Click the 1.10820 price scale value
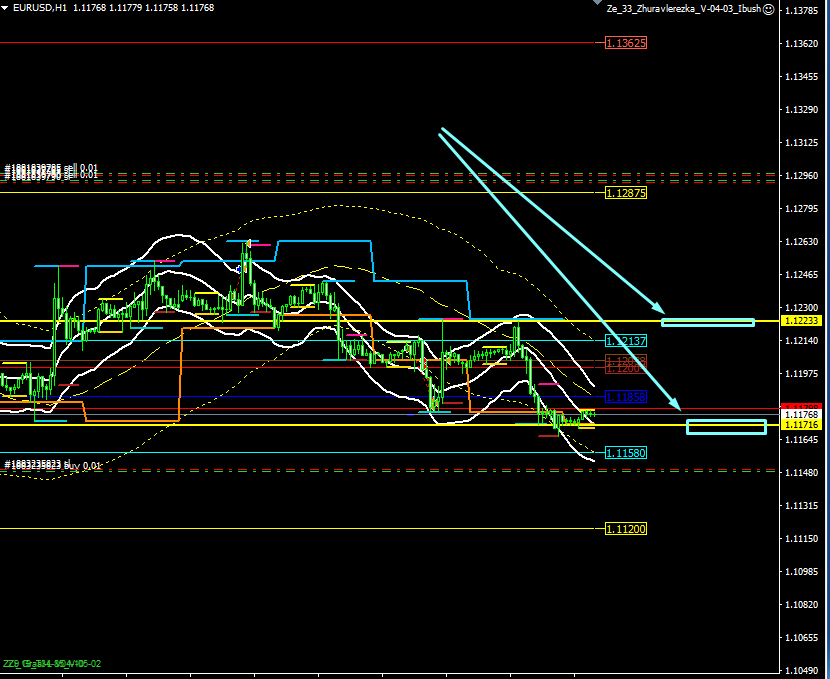830x679 pixels. click(x=802, y=605)
